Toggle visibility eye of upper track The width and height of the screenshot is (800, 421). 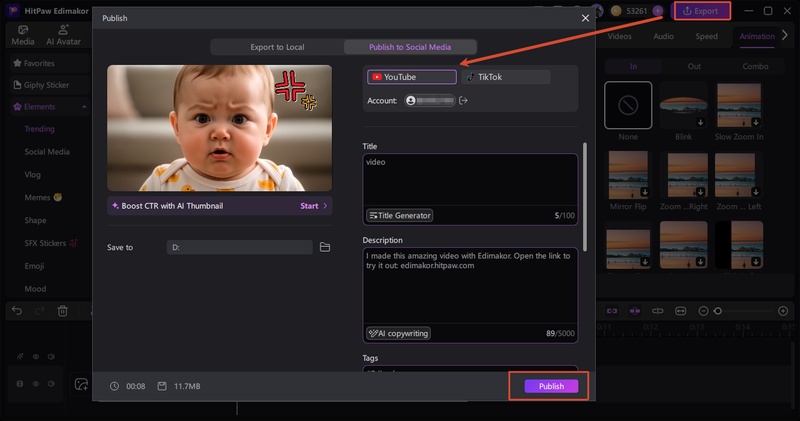(x=36, y=357)
